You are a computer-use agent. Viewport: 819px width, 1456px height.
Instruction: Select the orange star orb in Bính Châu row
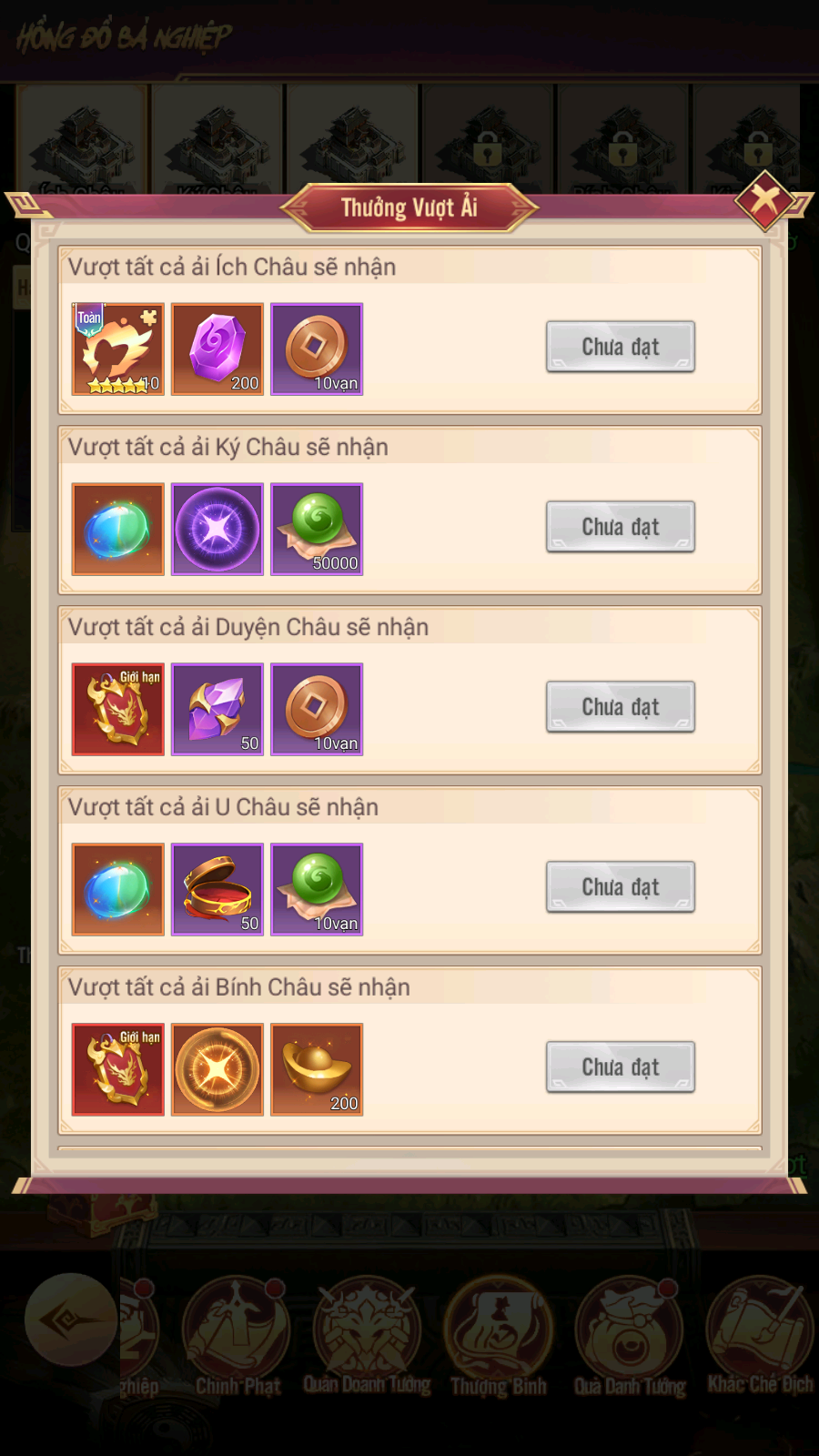(x=217, y=1069)
